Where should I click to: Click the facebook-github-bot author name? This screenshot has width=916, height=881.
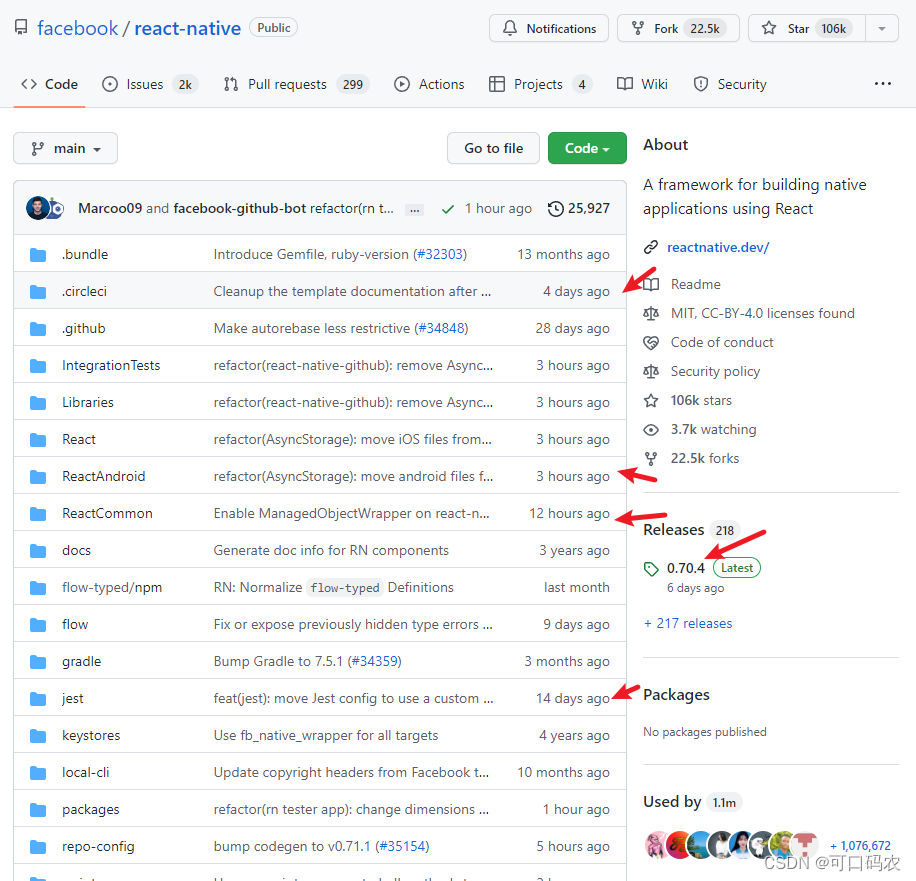coord(240,209)
